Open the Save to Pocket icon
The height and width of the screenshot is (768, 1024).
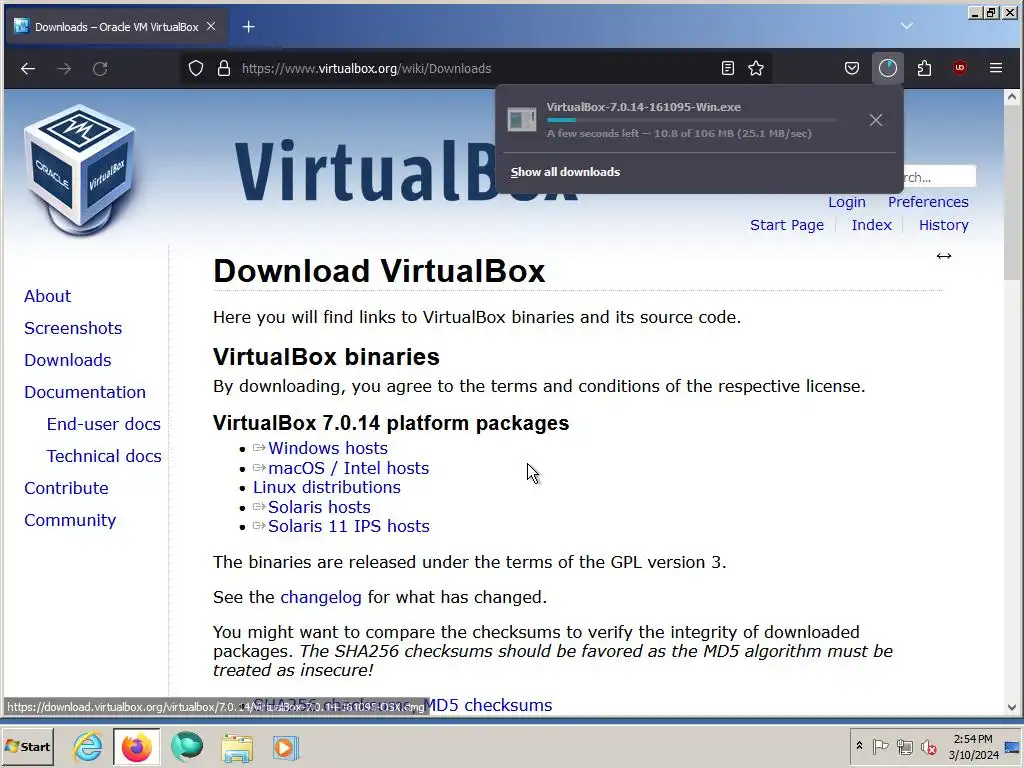(x=852, y=69)
